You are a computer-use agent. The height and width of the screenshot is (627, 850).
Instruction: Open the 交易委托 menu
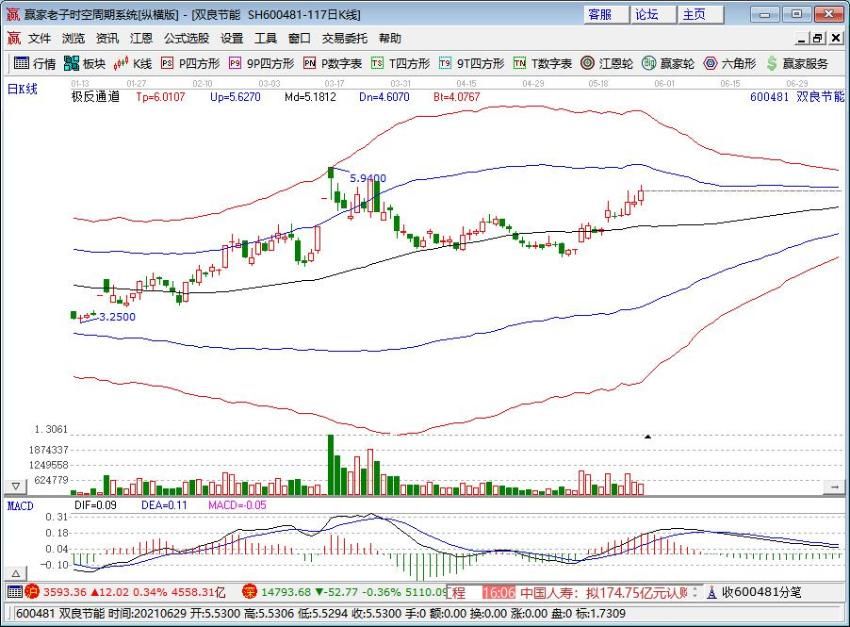[x=344, y=38]
